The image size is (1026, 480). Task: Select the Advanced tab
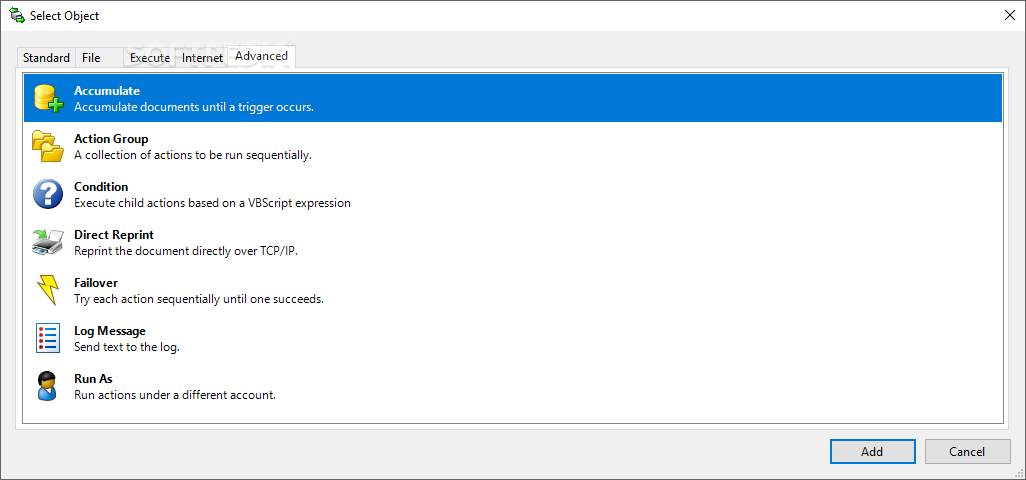(262, 56)
